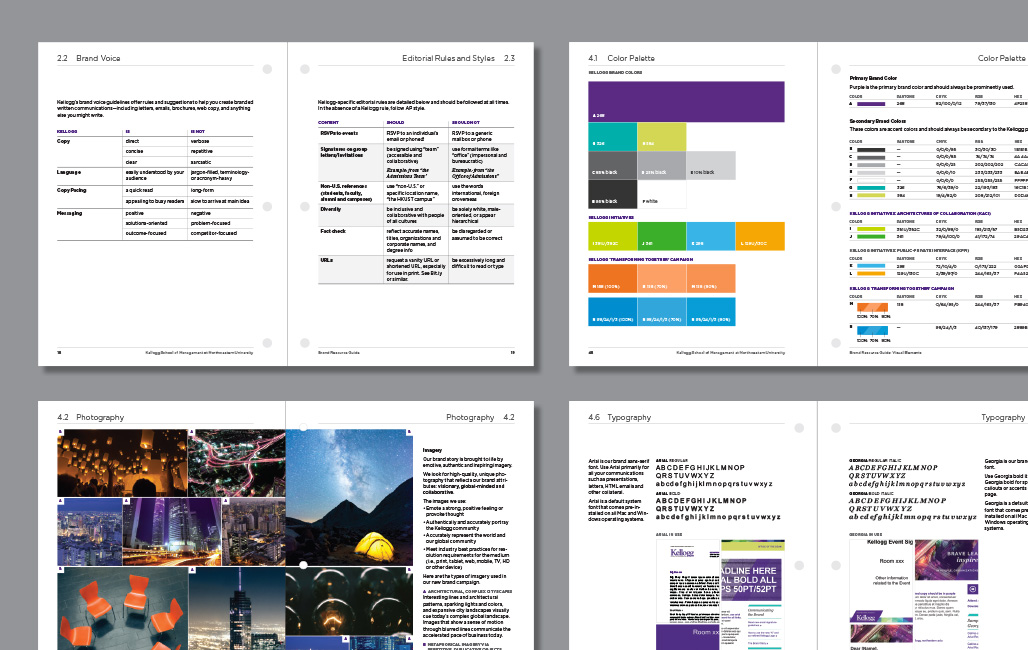Click the 'URLs' row label
Image resolution: width=1028 pixels, height=650 pixels.
tap(326, 260)
